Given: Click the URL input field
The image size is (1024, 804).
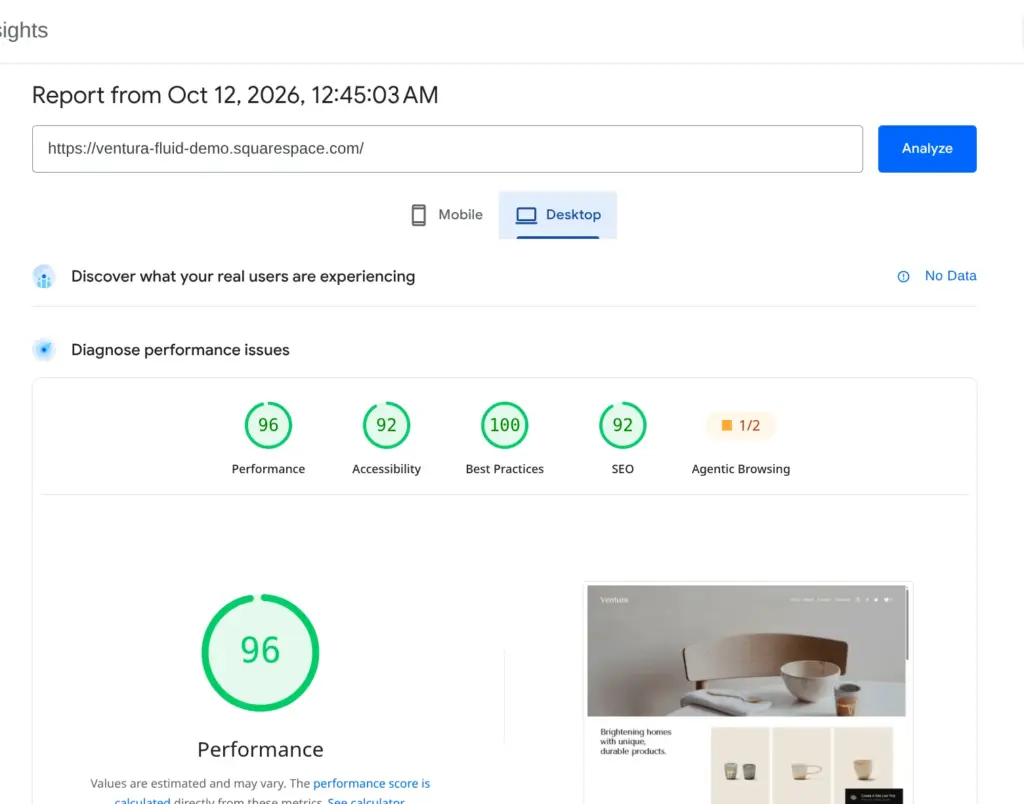Looking at the screenshot, I should coord(447,149).
